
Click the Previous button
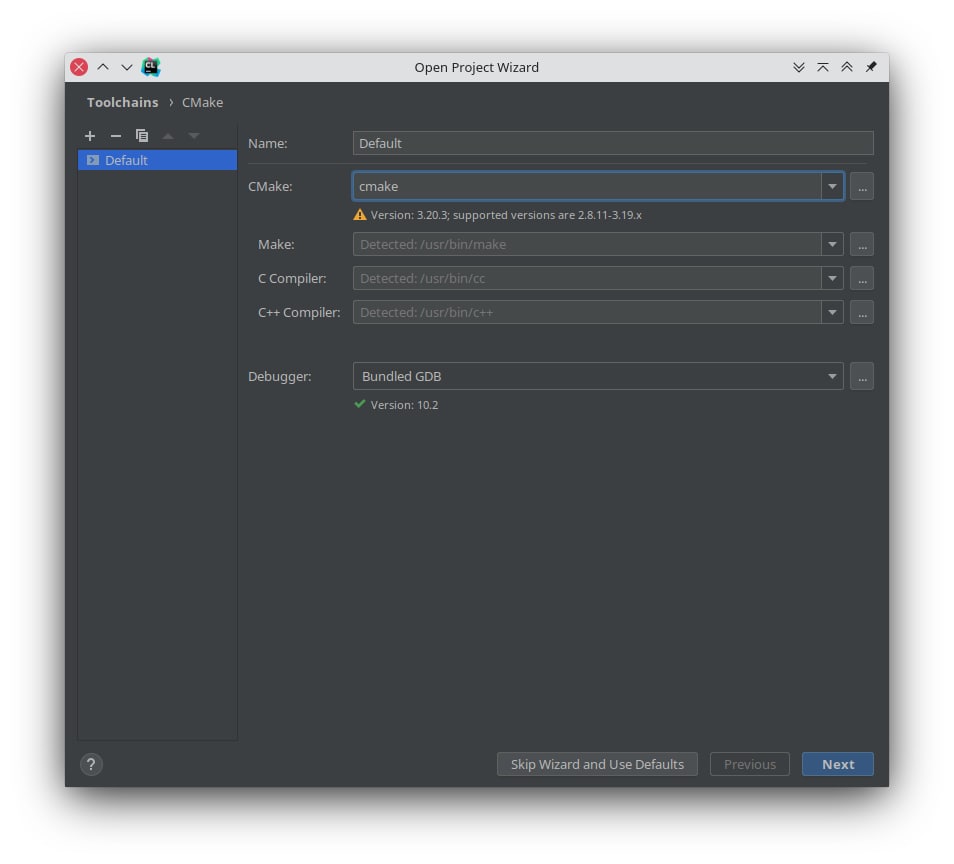point(750,764)
